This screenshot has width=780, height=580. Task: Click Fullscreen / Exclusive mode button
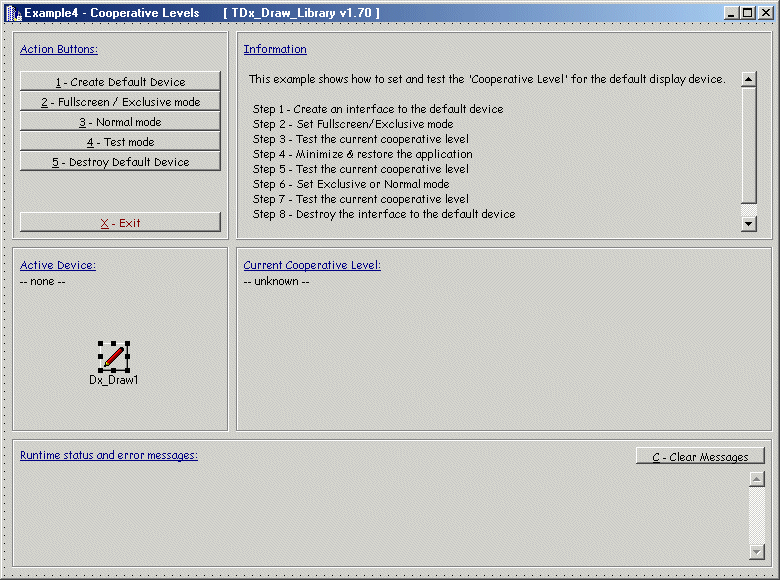pos(120,102)
